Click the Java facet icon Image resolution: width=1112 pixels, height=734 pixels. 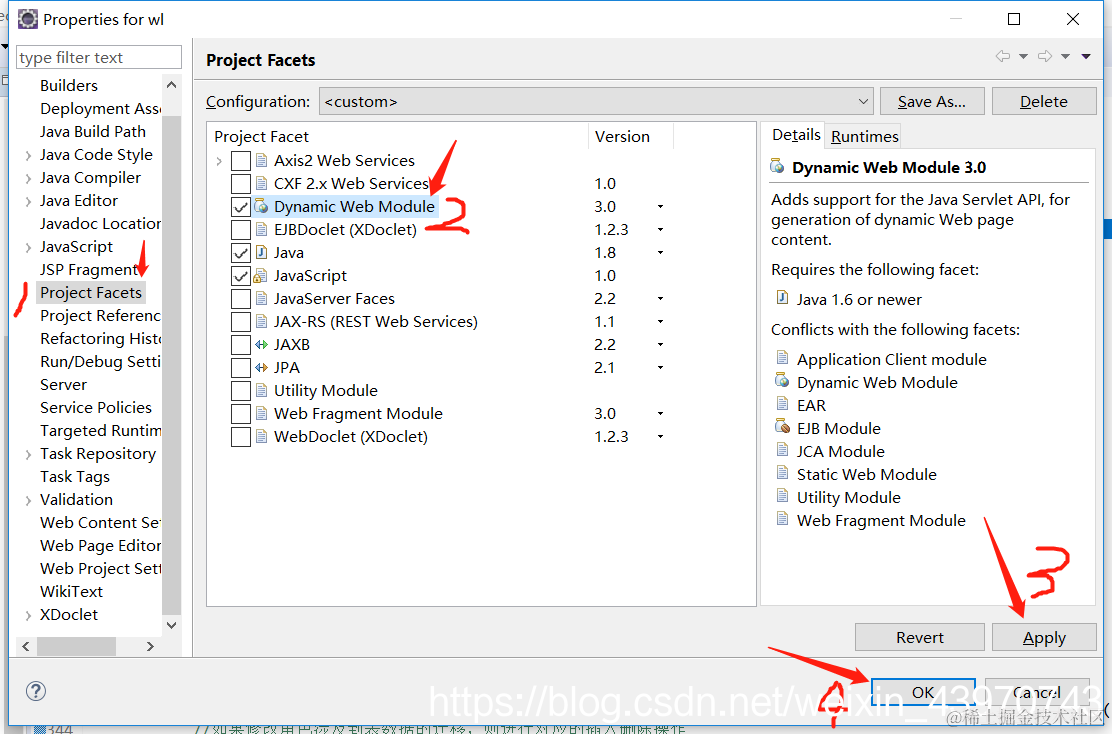tap(262, 252)
